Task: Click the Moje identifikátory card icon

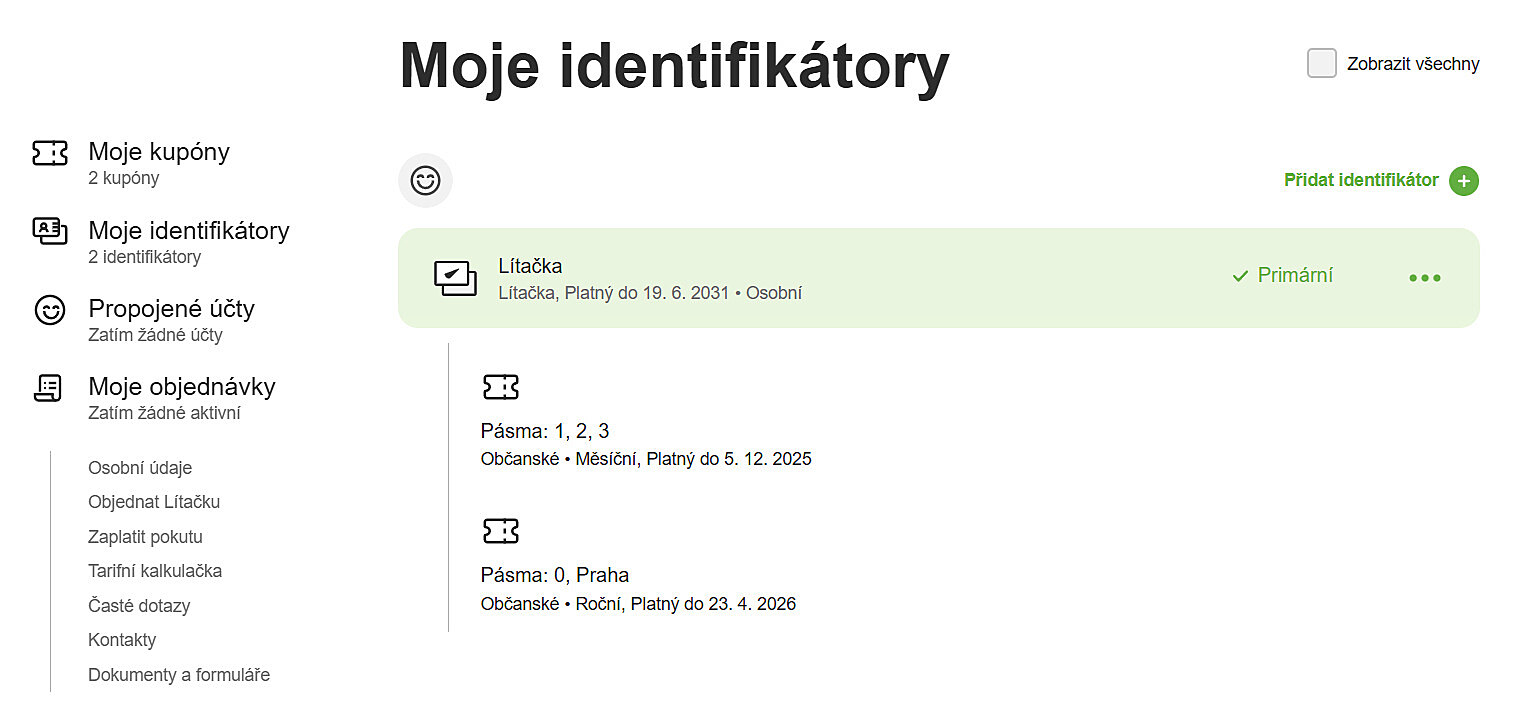Action: (50, 231)
